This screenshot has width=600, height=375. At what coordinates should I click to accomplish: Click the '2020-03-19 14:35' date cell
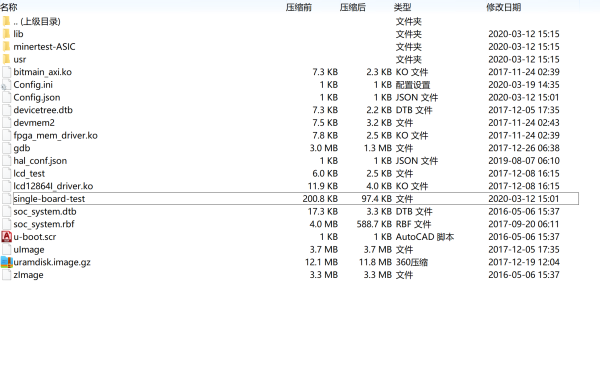[523, 85]
